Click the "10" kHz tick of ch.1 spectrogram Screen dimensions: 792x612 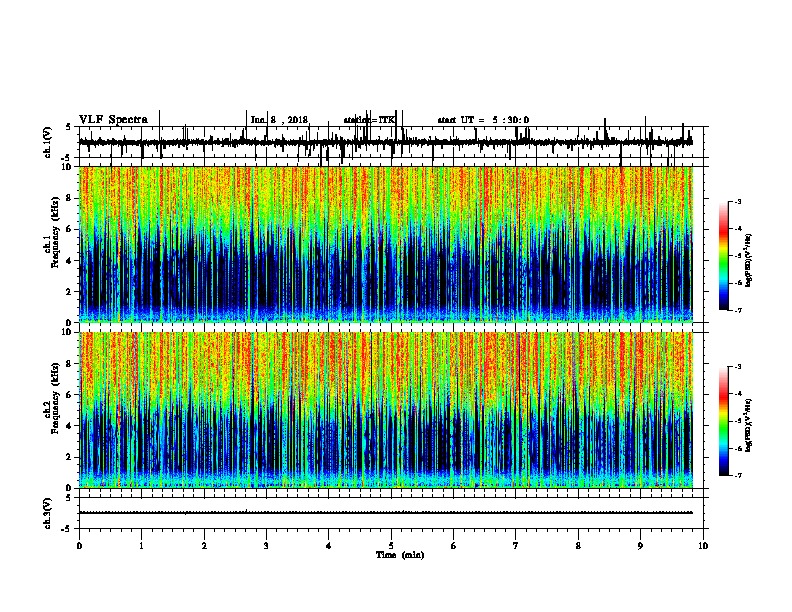point(67,167)
